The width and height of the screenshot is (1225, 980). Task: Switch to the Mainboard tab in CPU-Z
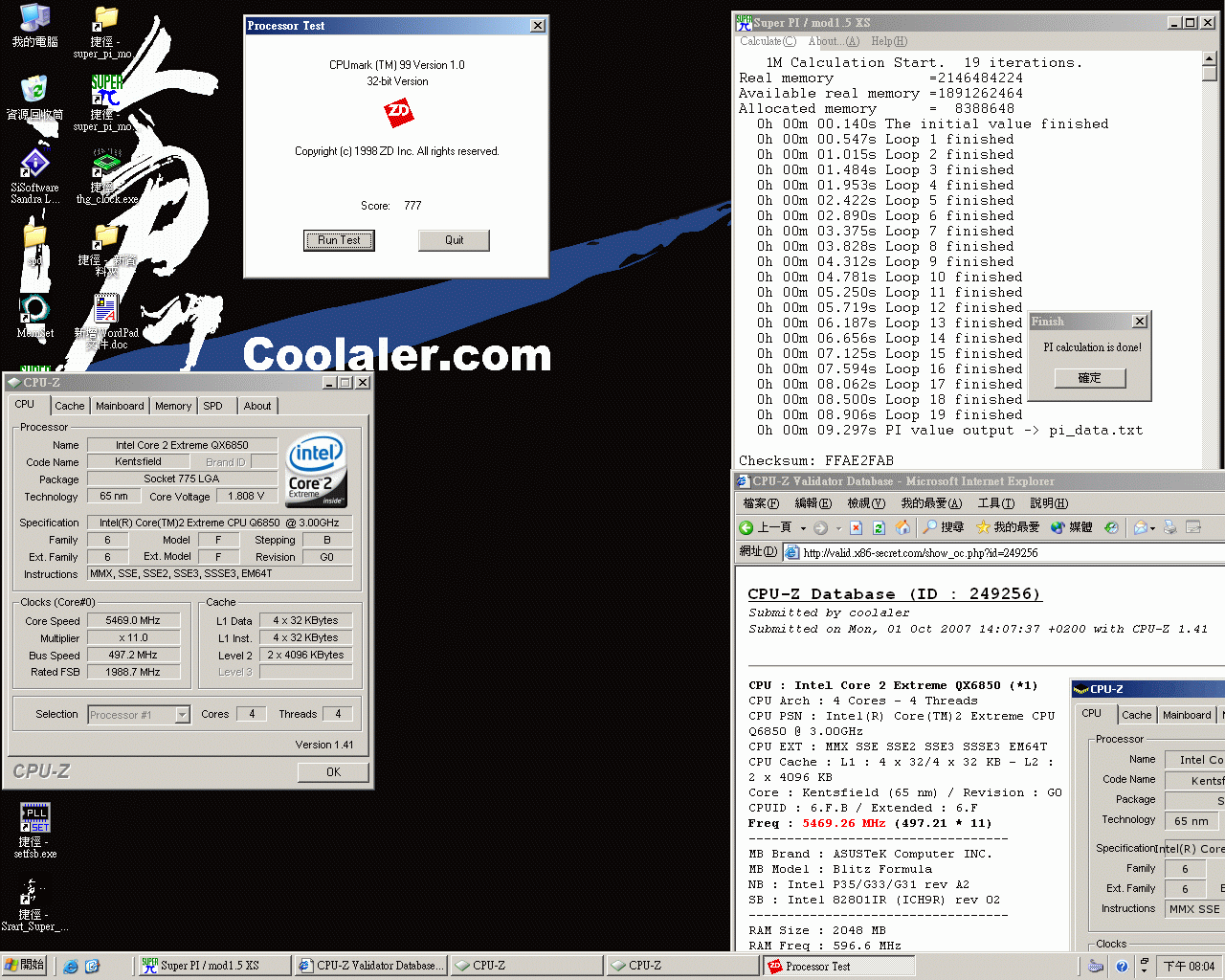click(120, 406)
